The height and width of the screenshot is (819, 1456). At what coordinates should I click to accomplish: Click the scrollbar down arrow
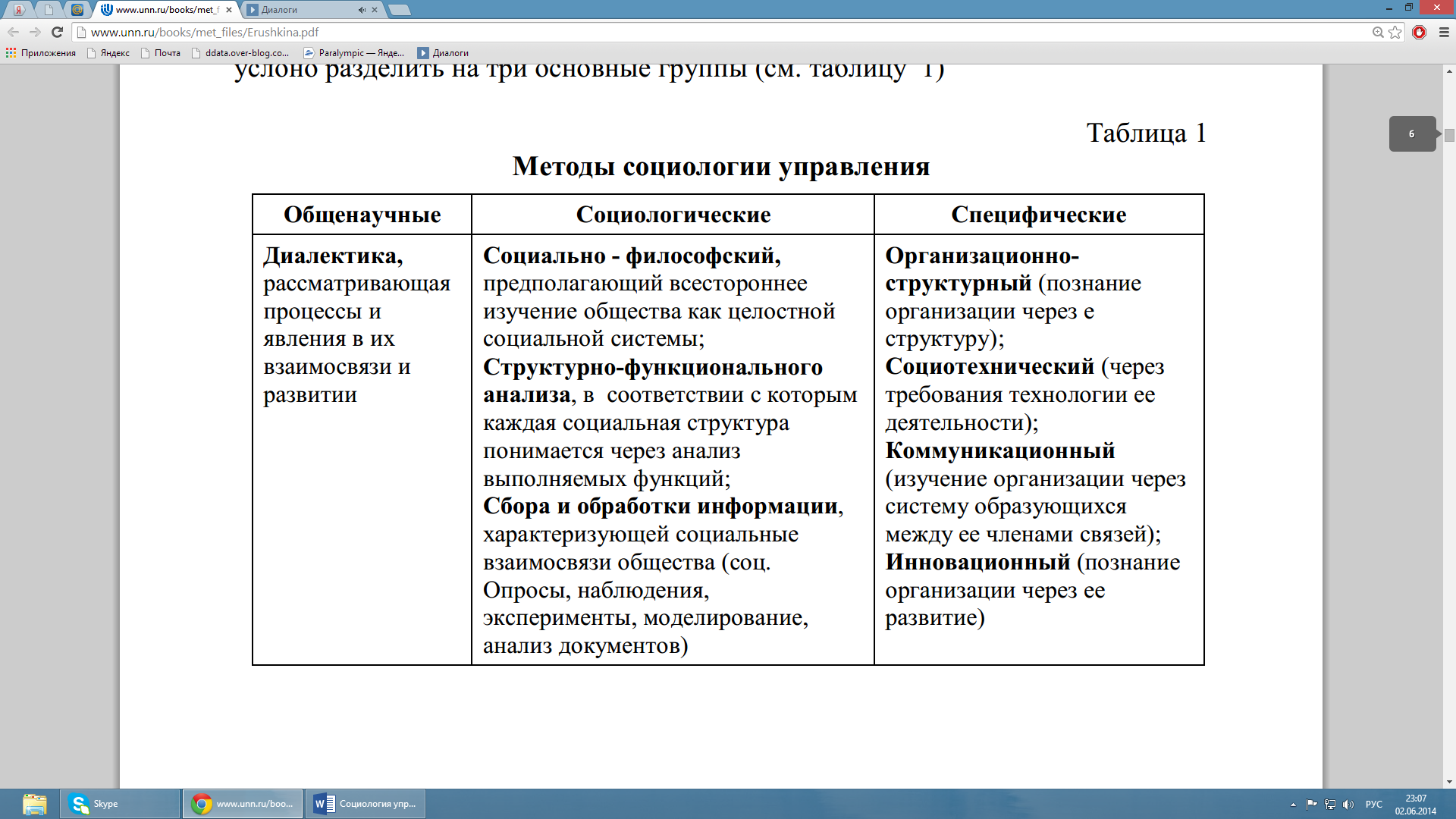1449,782
